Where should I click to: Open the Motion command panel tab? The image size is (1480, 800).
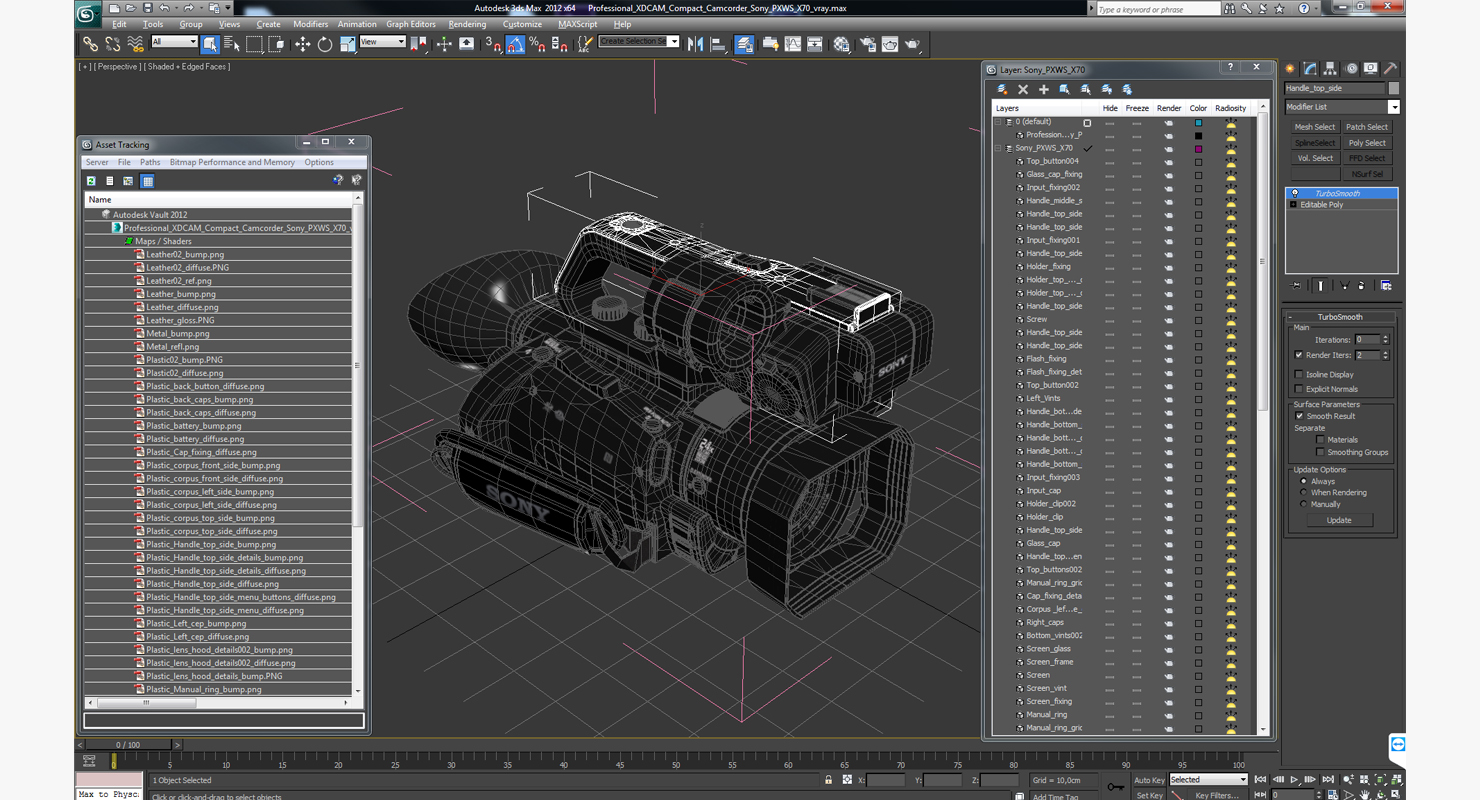click(x=1351, y=69)
